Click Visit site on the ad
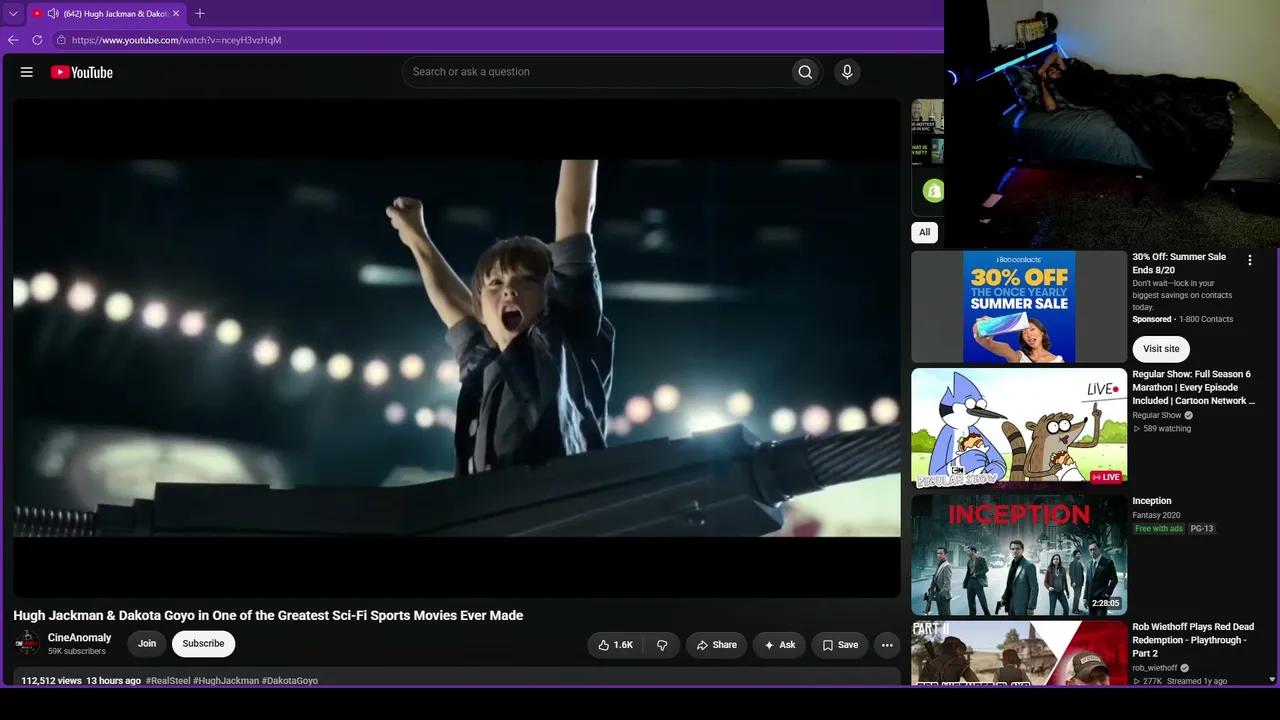Image resolution: width=1280 pixels, height=720 pixels. [1161, 349]
